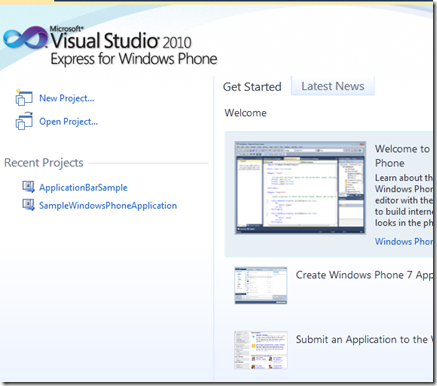Screen dimensions: 437x386
Task: Click the Open Project icon
Action: 24,121
